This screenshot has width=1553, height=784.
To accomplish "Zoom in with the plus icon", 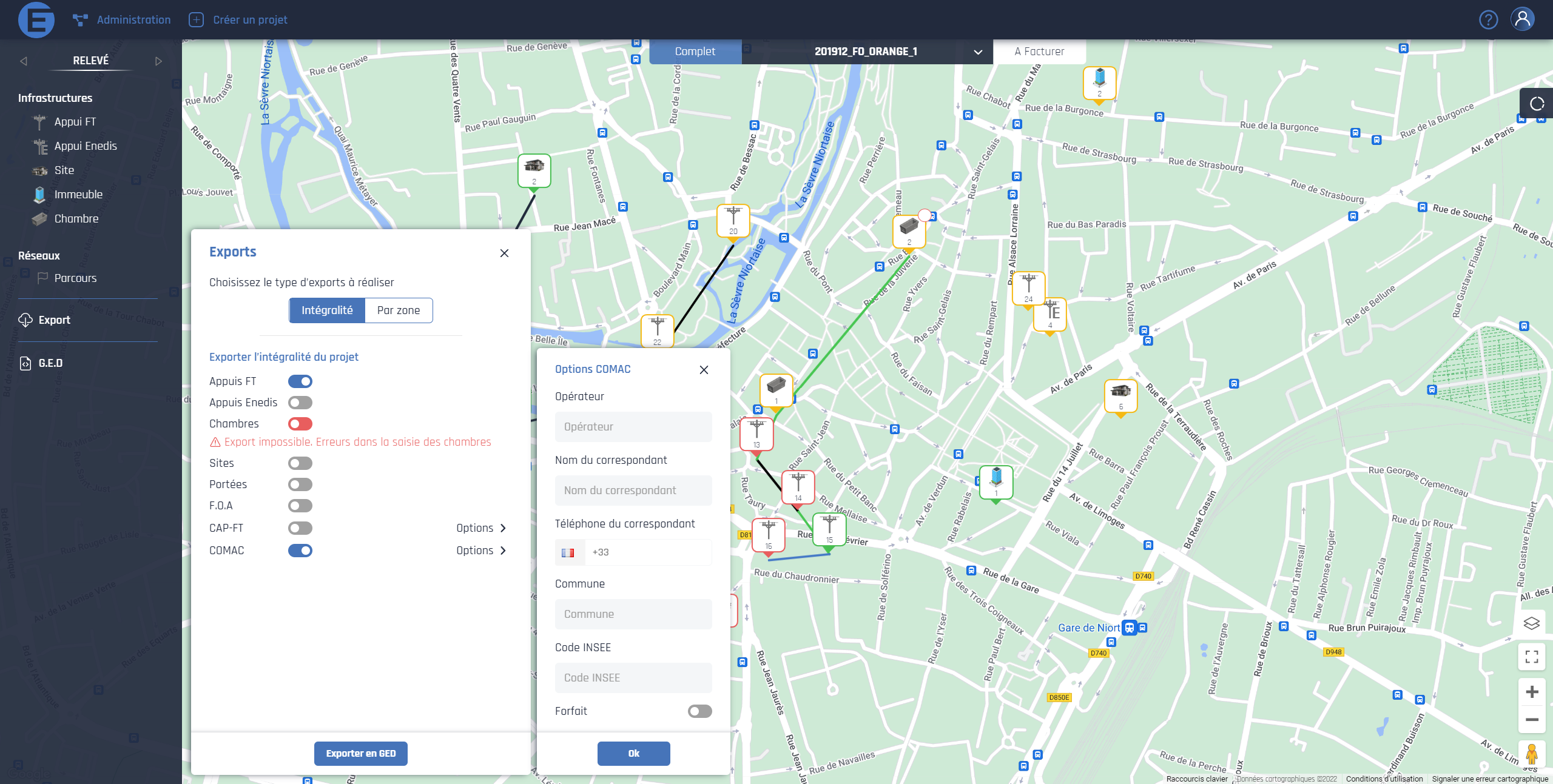I will [x=1531, y=692].
